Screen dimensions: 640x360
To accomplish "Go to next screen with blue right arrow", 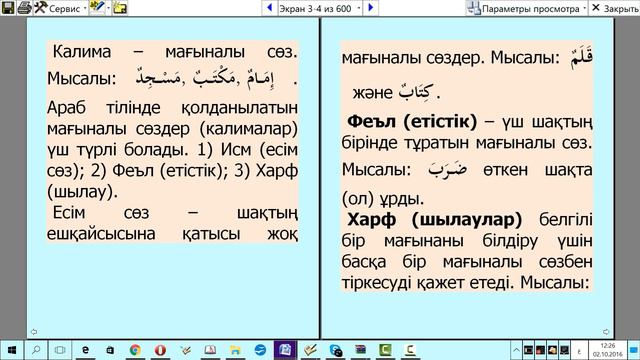I will coord(371,7).
